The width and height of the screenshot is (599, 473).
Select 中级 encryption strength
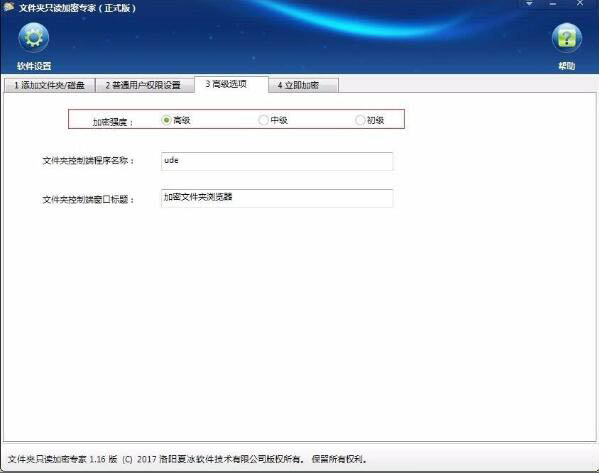click(273, 120)
